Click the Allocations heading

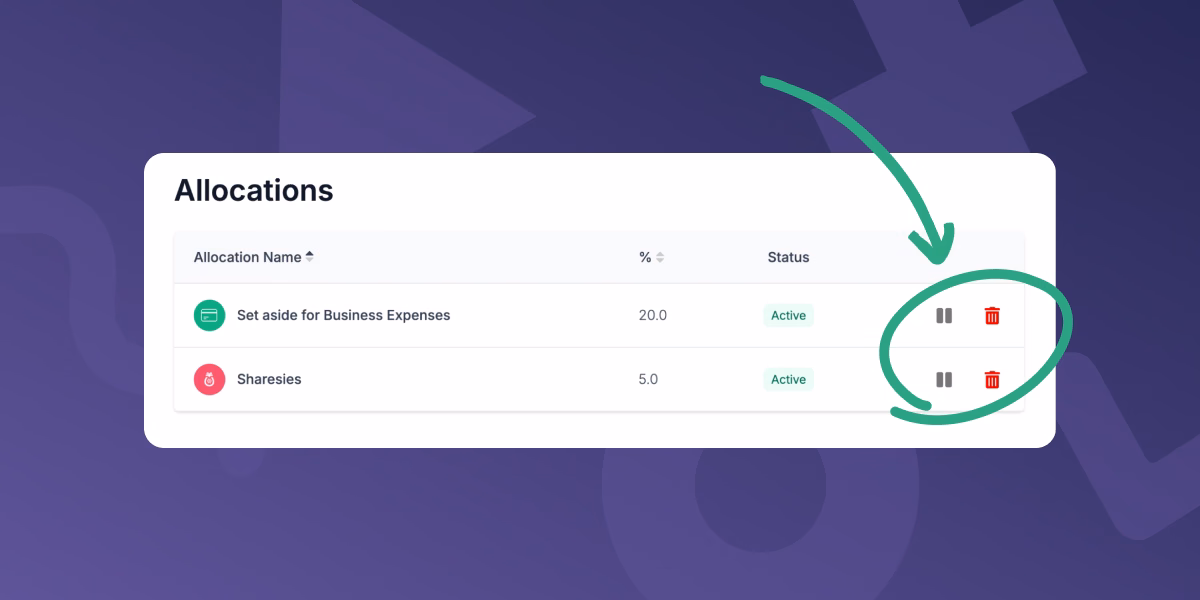254,190
